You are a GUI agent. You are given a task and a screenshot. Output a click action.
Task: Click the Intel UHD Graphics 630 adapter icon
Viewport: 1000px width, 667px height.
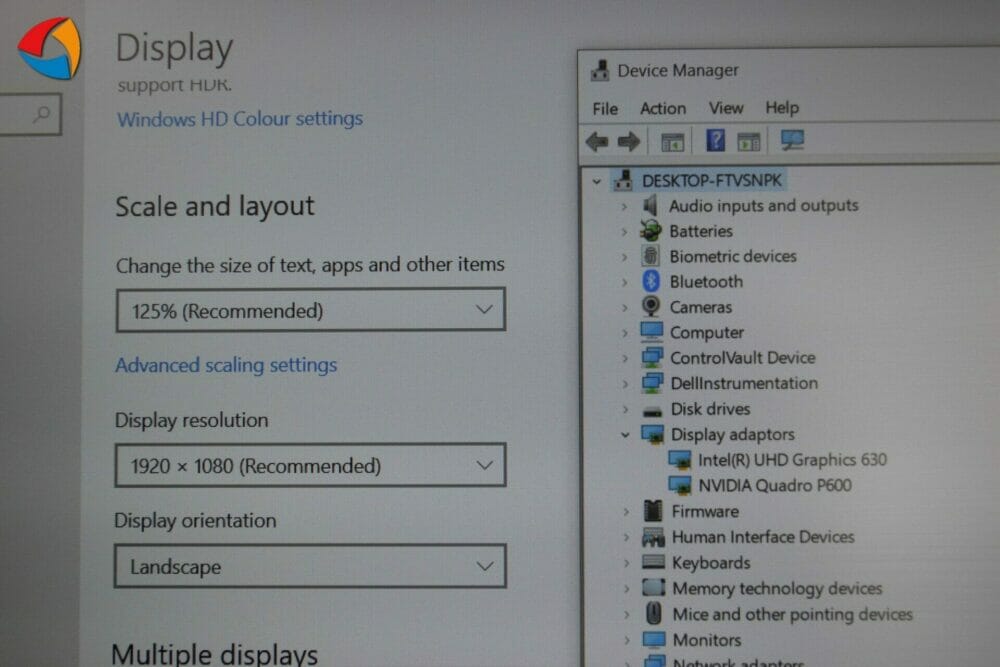pos(679,460)
